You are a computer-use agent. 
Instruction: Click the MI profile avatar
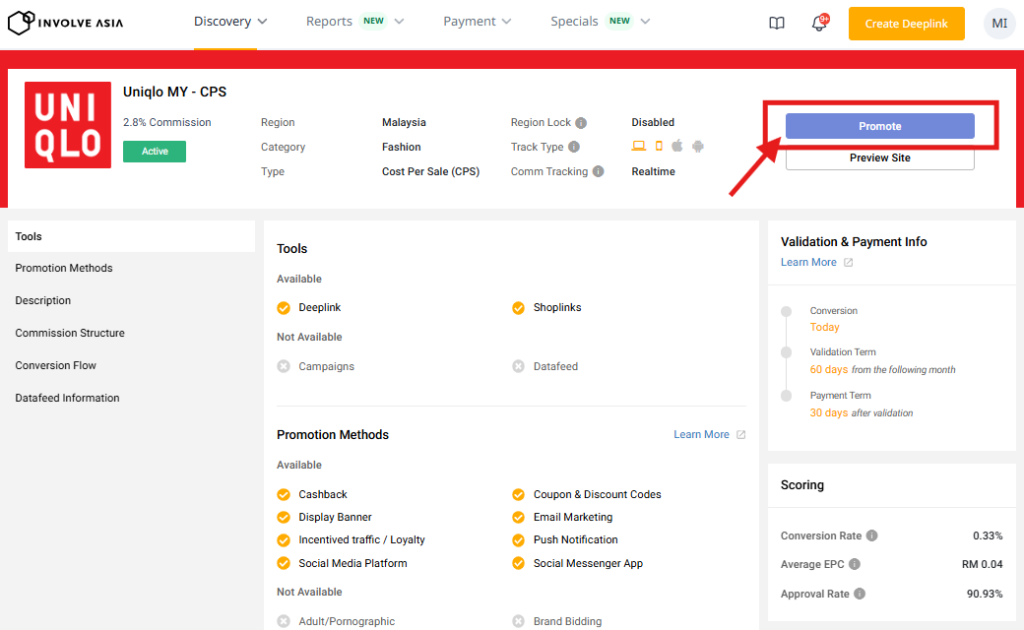999,23
